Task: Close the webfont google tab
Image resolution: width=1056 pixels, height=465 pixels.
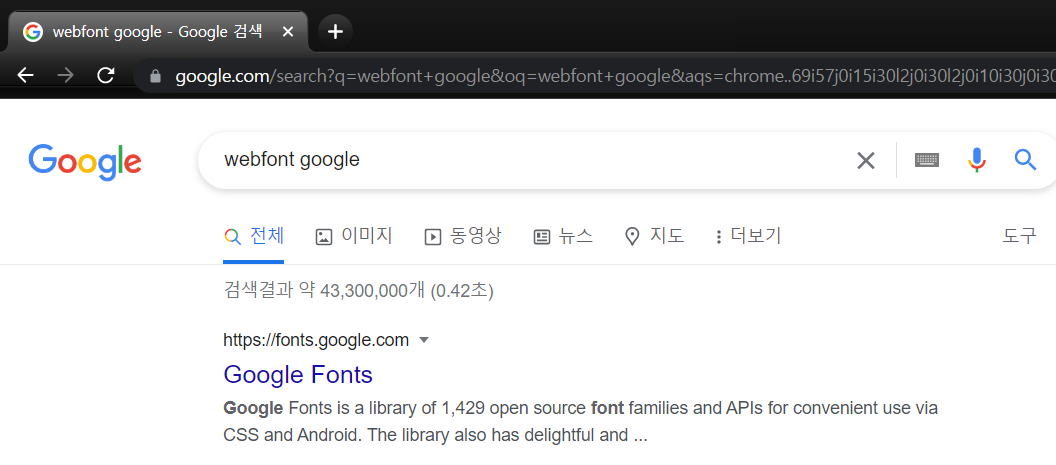Action: pyautogui.click(x=288, y=32)
